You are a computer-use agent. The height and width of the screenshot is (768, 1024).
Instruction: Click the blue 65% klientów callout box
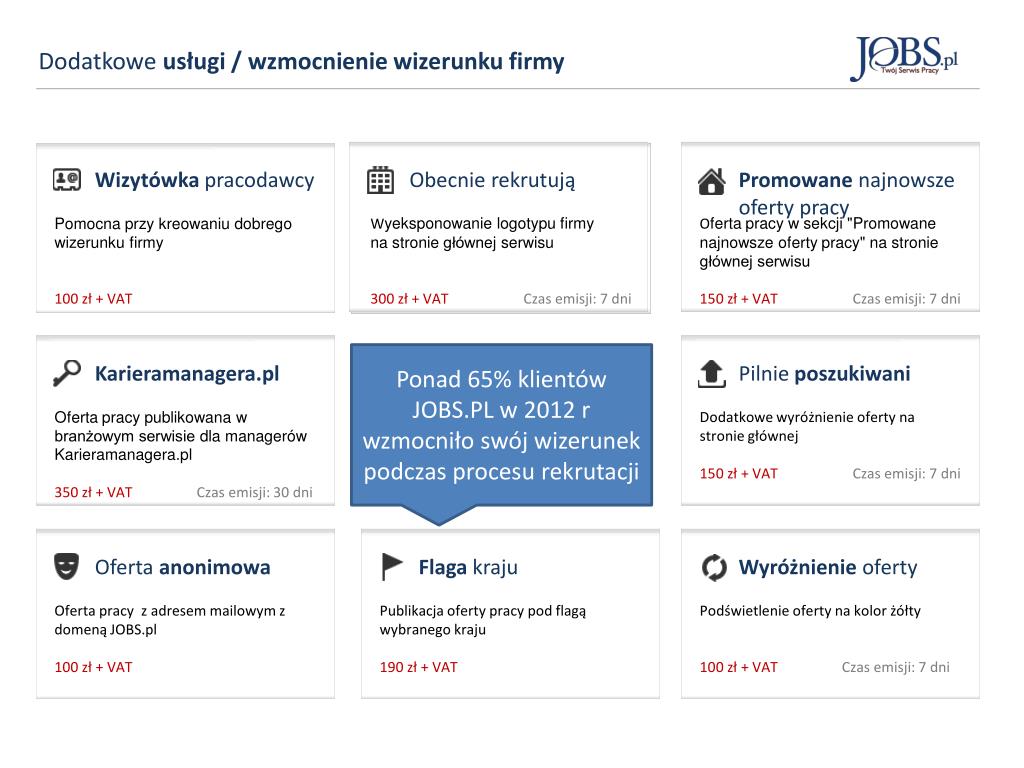501,425
